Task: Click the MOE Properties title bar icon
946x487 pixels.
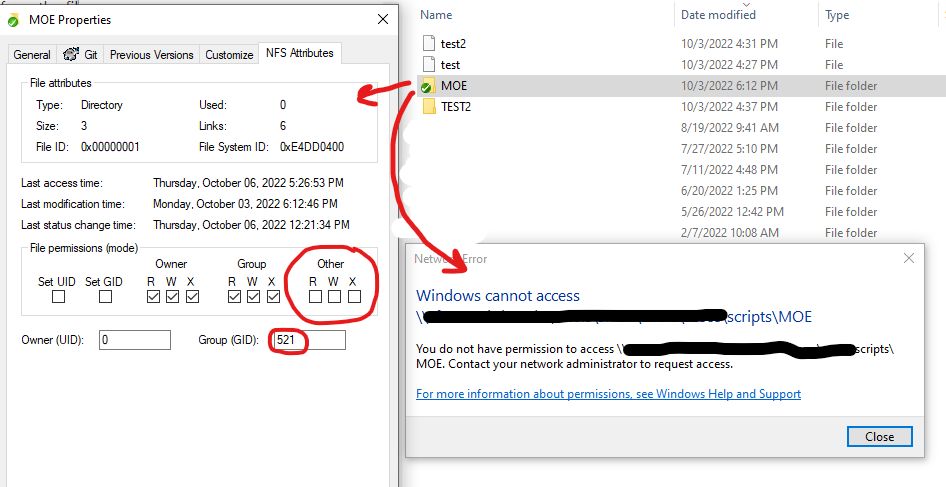Action: 13,20
